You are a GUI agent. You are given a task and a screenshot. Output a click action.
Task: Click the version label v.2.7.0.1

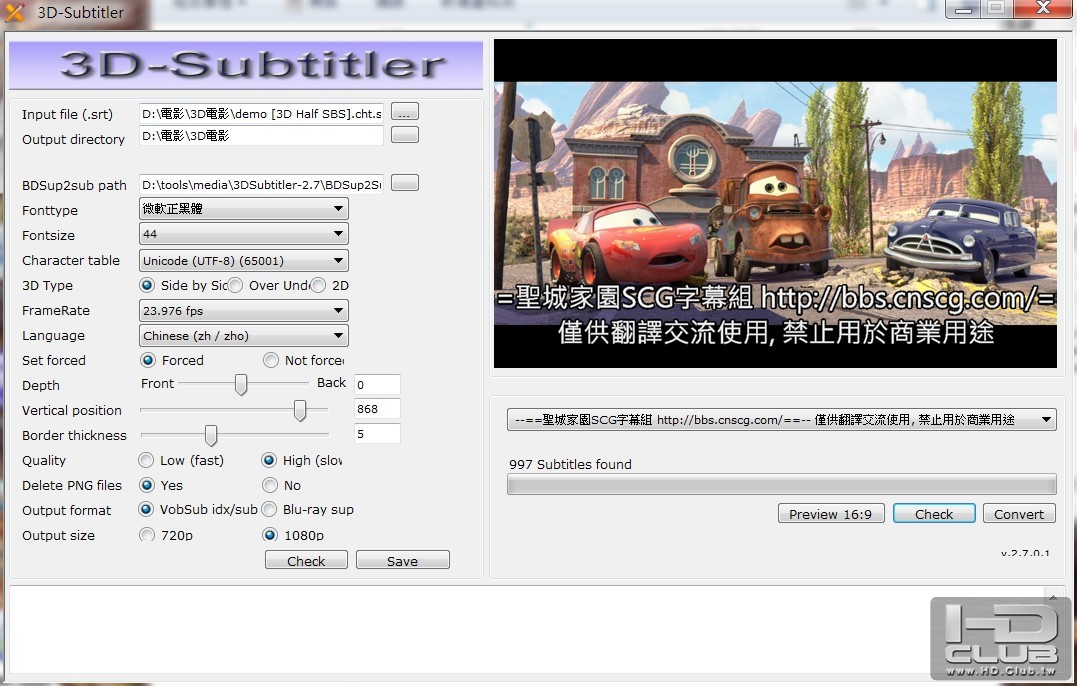(1025, 553)
